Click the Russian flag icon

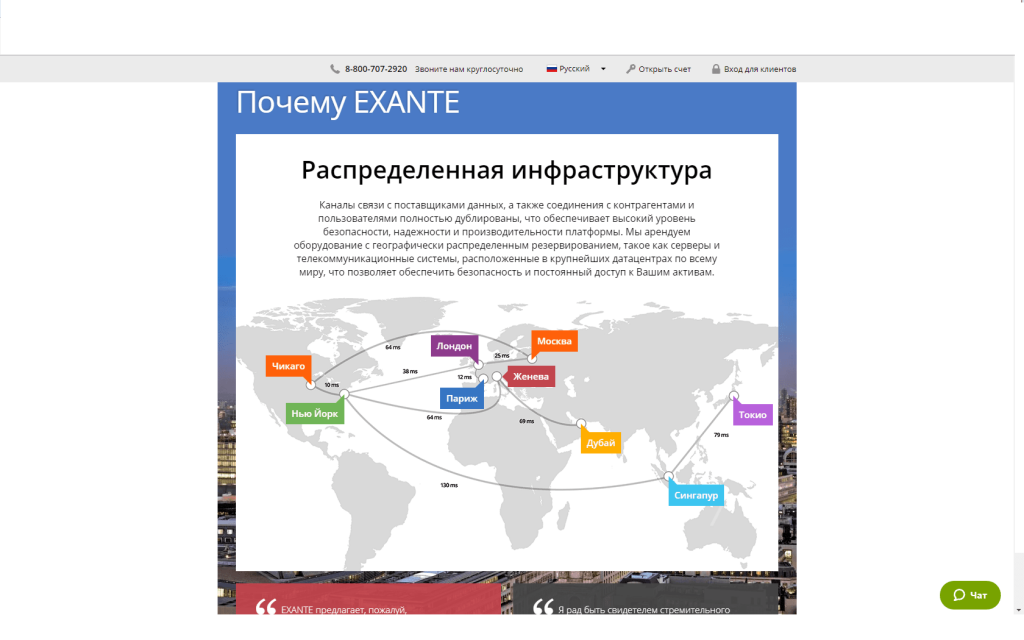tap(552, 69)
